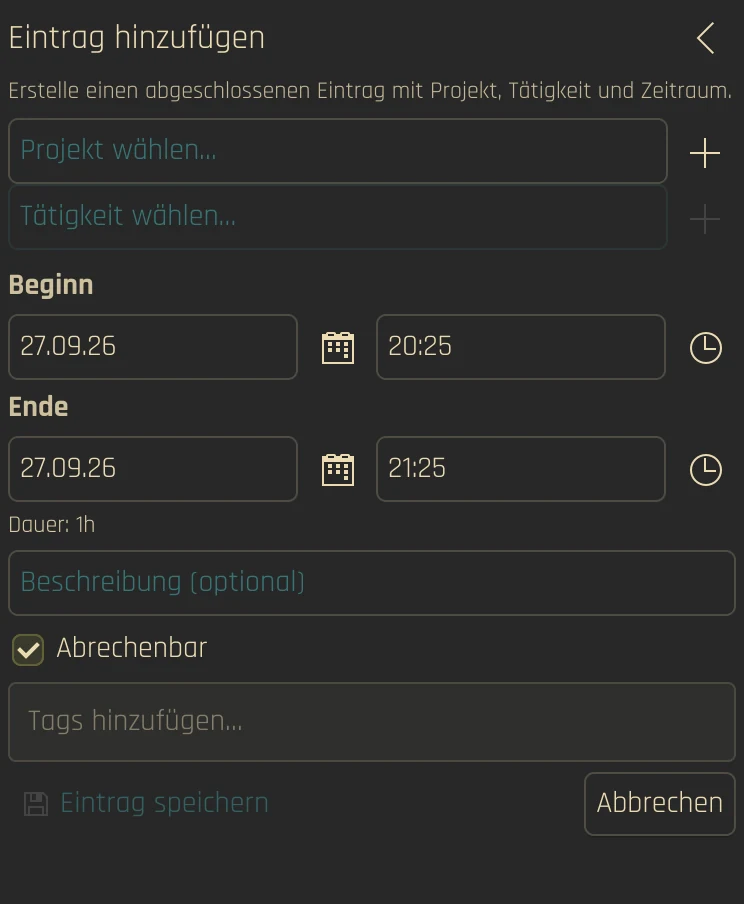Open the Projekt wählen dropdown
Screen dimensions: 744x904
[338, 151]
